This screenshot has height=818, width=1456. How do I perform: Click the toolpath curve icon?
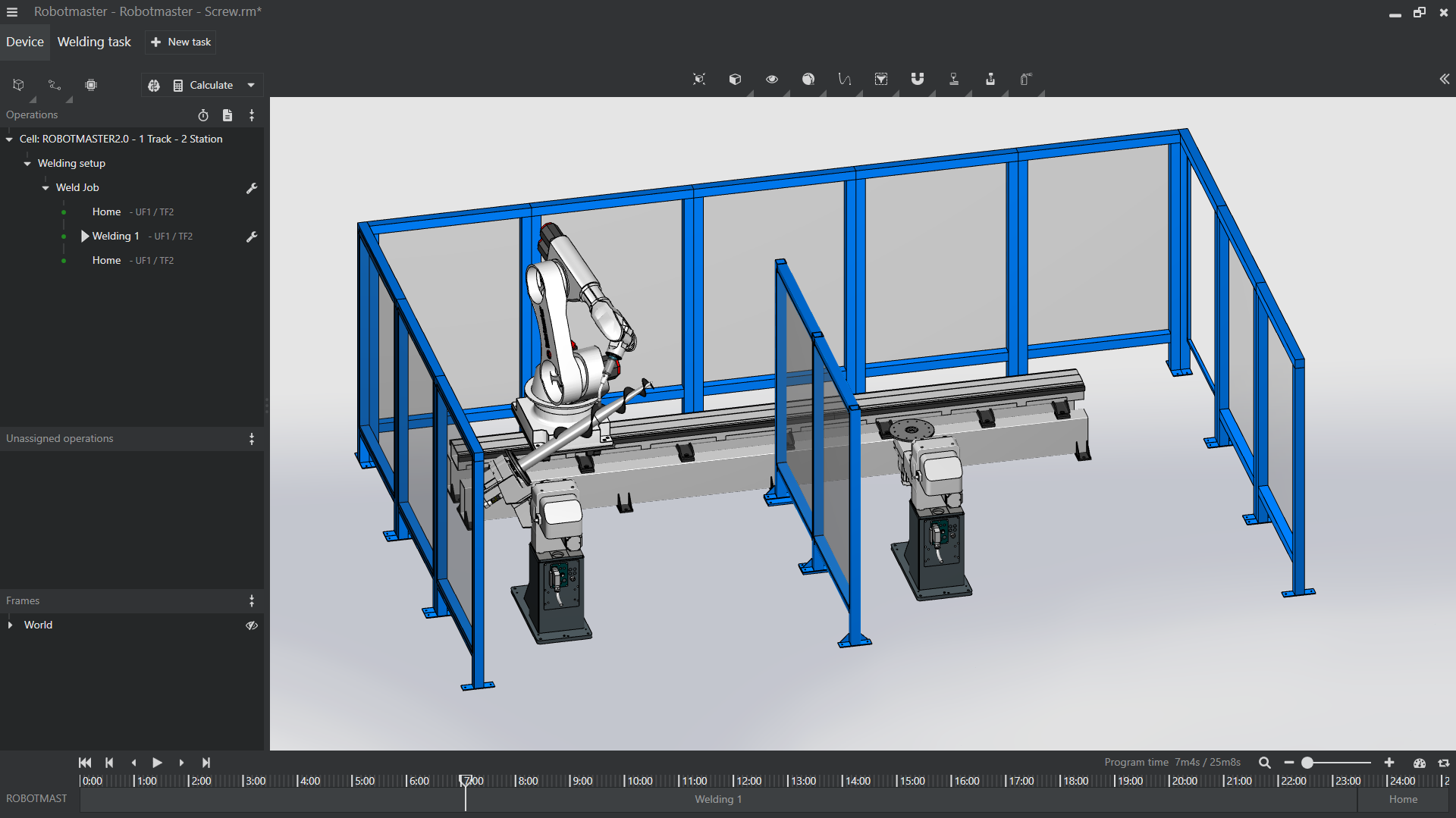pos(845,79)
